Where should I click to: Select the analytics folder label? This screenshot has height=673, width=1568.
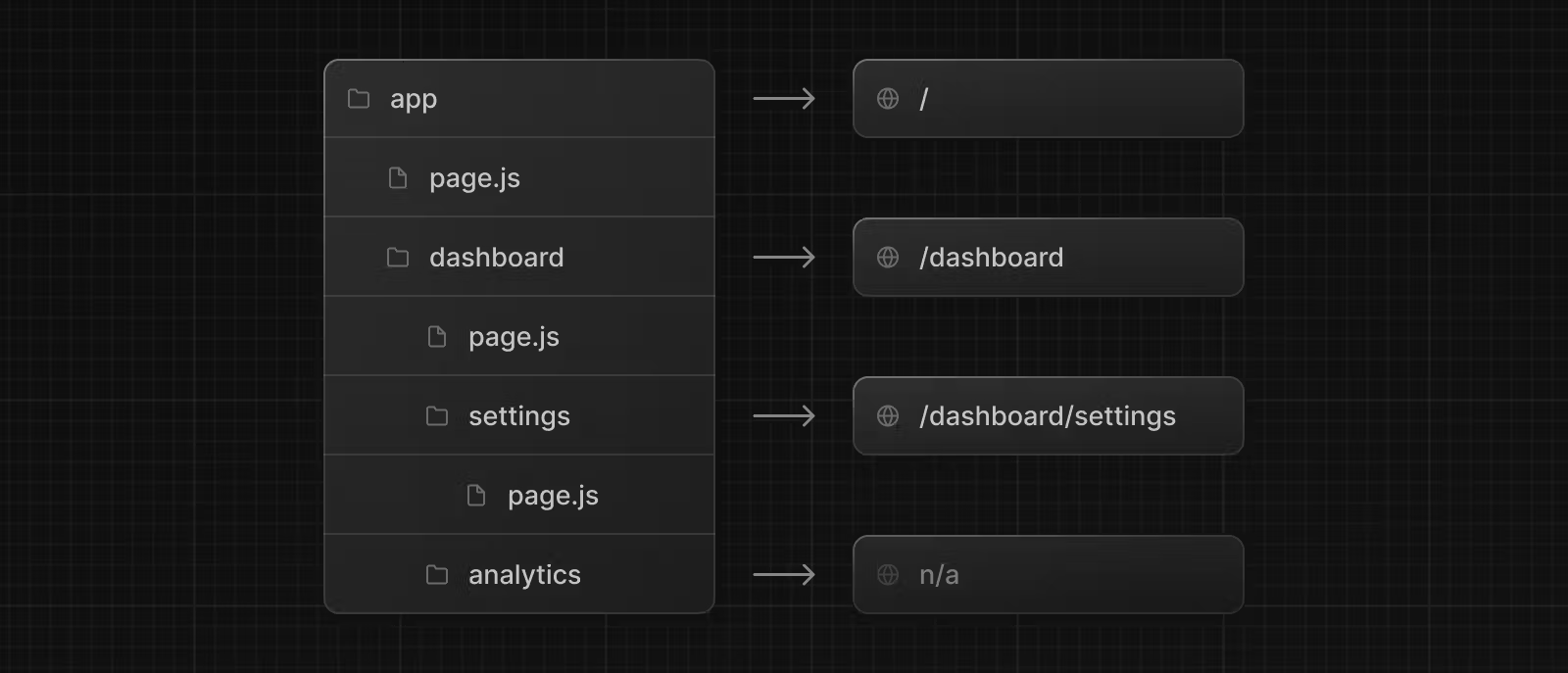[524, 575]
